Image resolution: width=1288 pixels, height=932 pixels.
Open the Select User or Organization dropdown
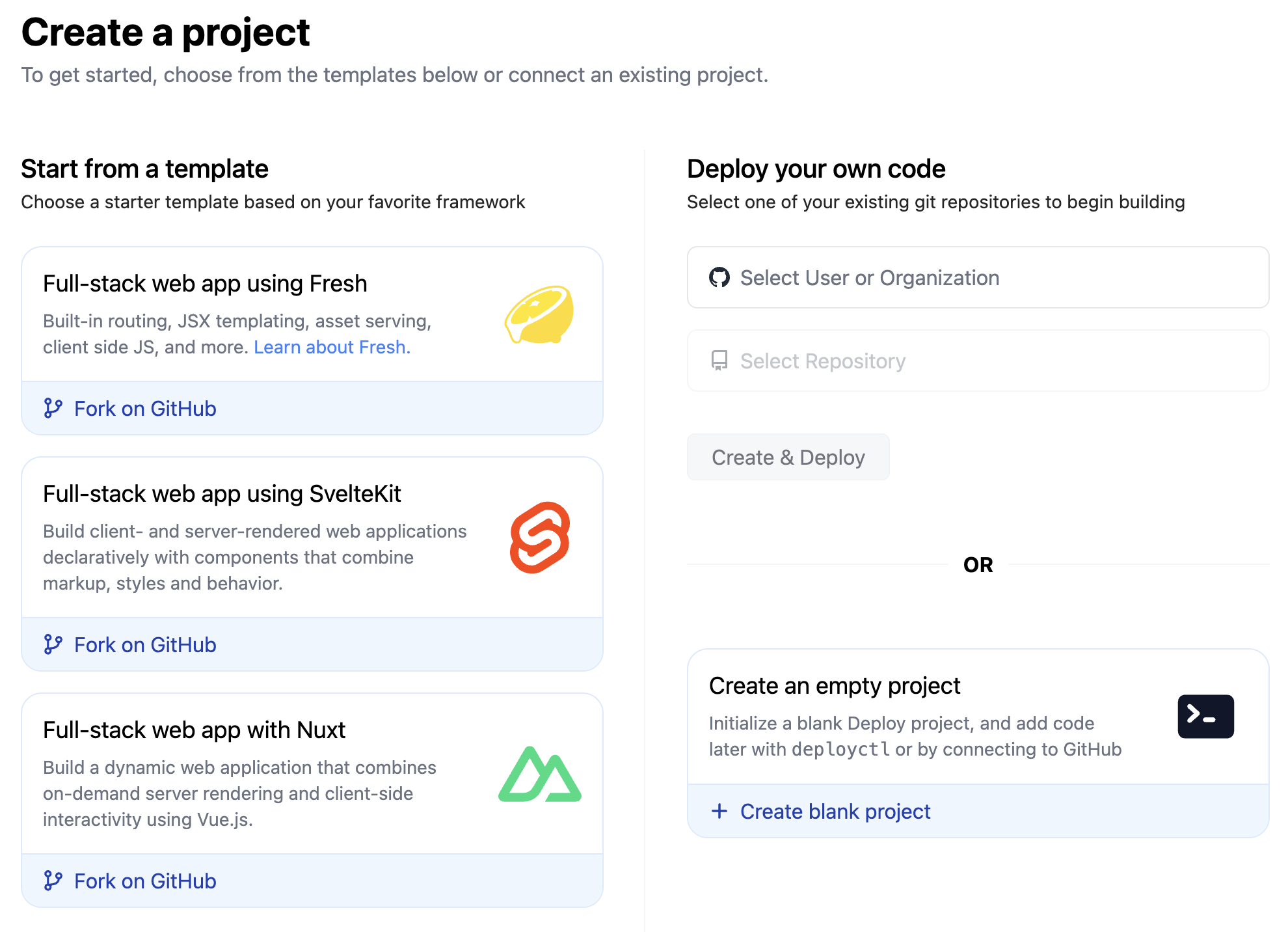click(x=978, y=277)
